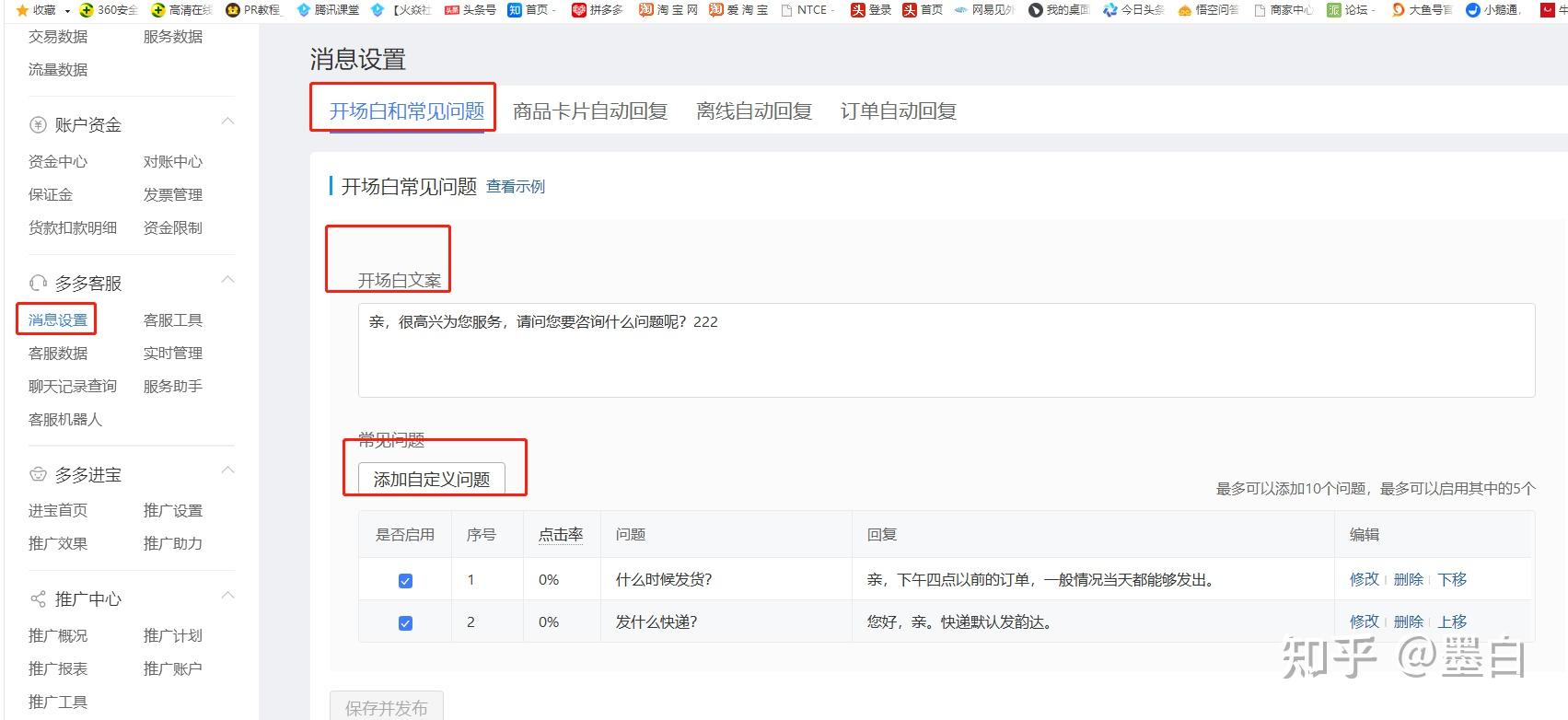
Task: Open the 网易见外 bookmark
Action: (x=984, y=10)
